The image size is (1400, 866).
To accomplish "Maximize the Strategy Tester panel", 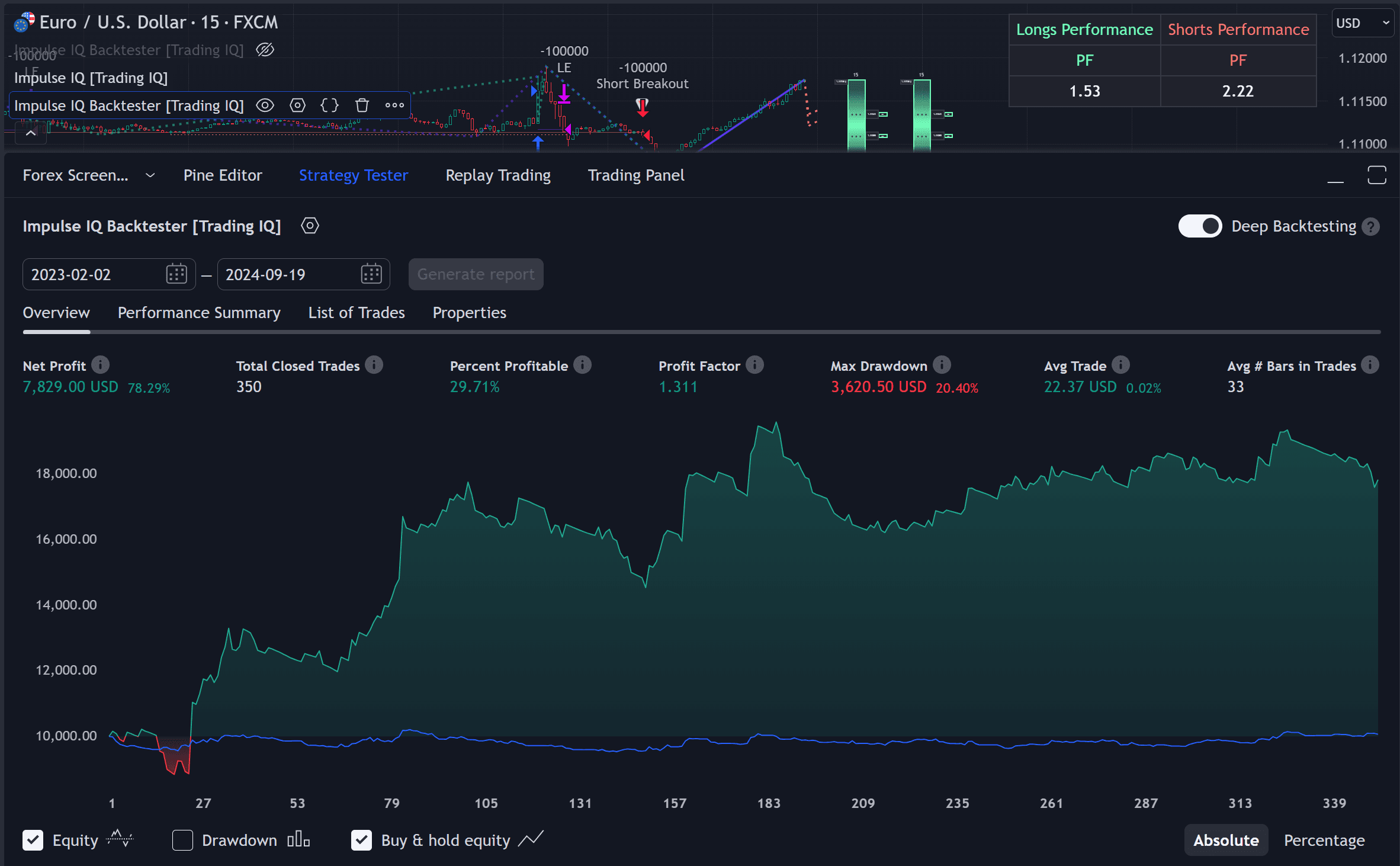I will [x=1377, y=175].
